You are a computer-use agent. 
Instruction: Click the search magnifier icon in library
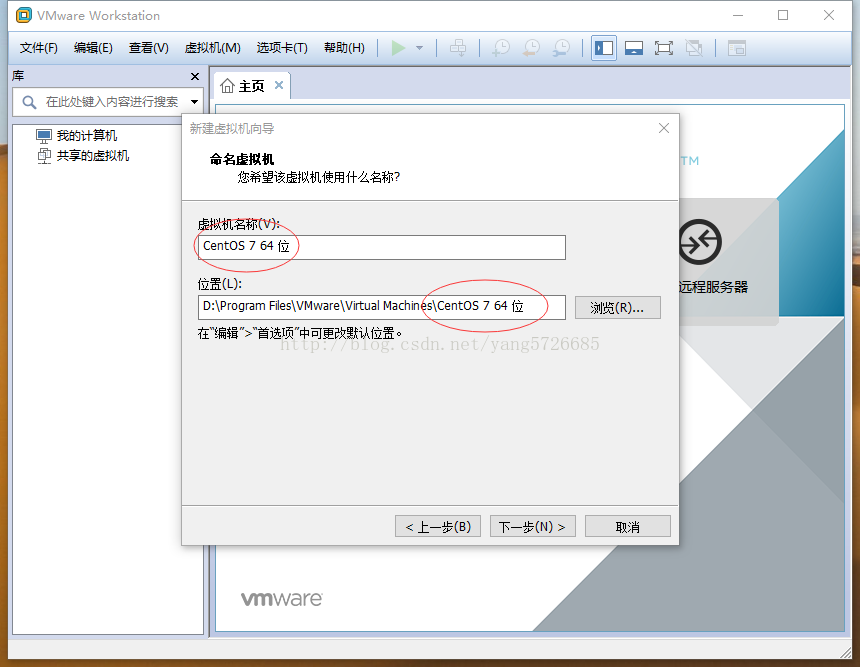[29, 102]
